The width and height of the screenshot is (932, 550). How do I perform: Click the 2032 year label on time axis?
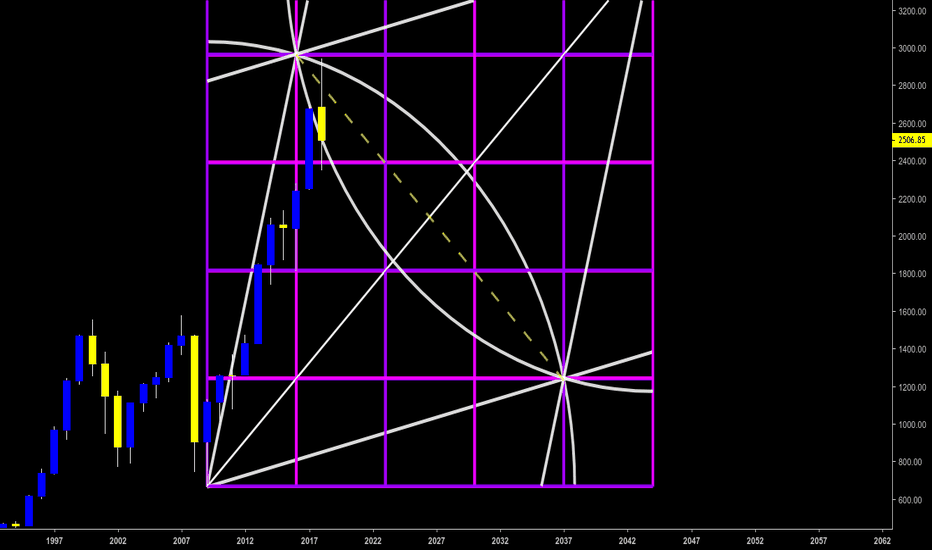(500, 540)
